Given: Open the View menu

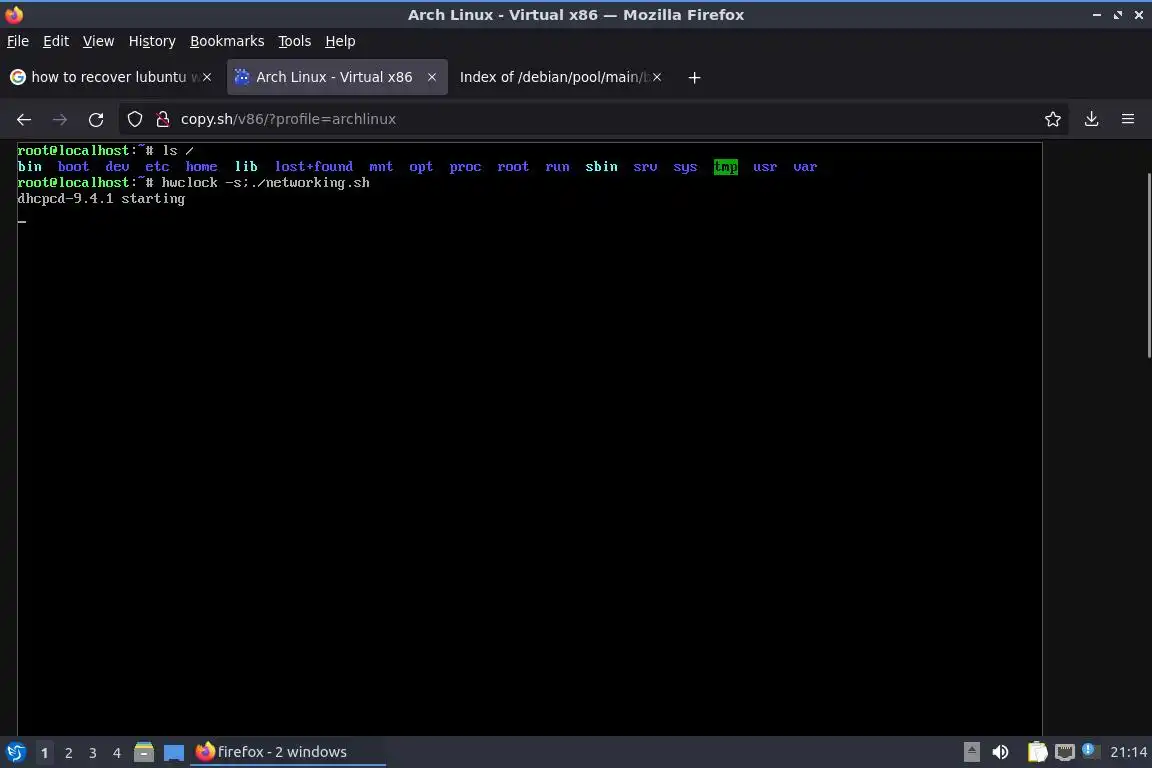Looking at the screenshot, I should click(98, 41).
